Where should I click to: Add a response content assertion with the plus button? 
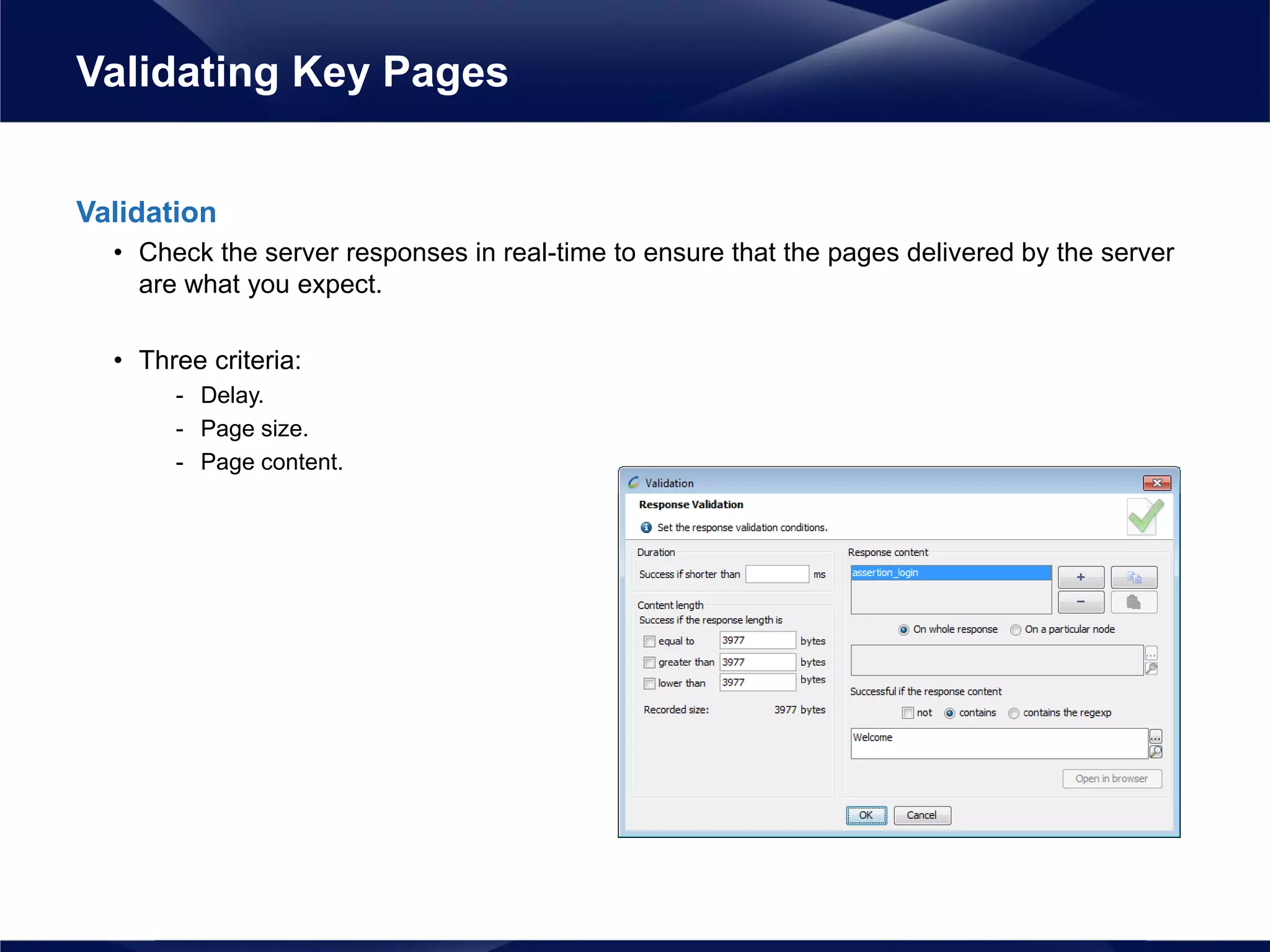[1080, 577]
